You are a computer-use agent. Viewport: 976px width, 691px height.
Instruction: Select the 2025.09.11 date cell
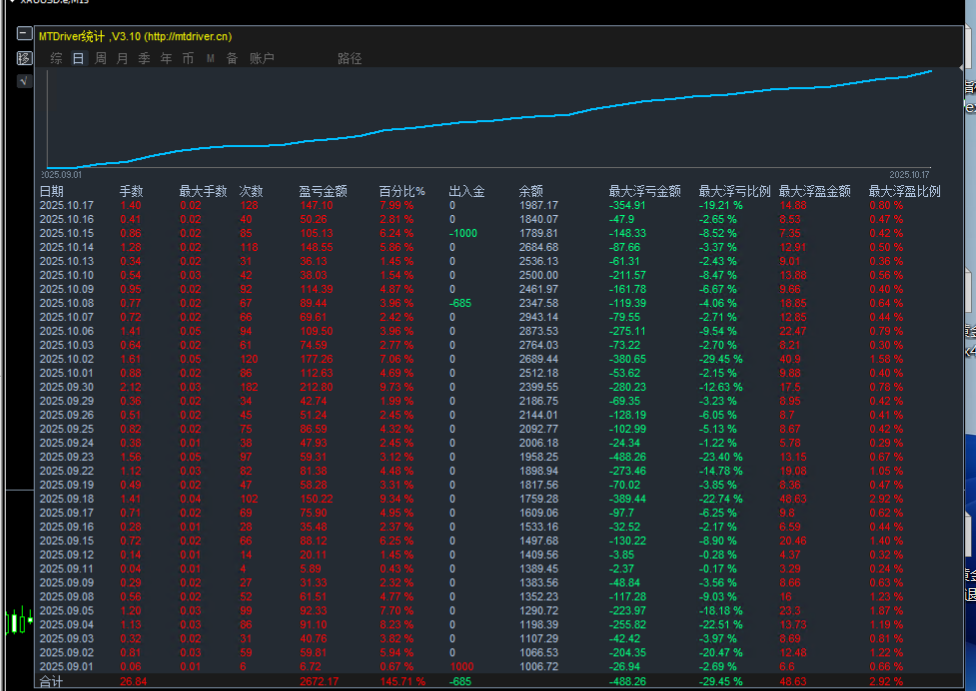67,569
